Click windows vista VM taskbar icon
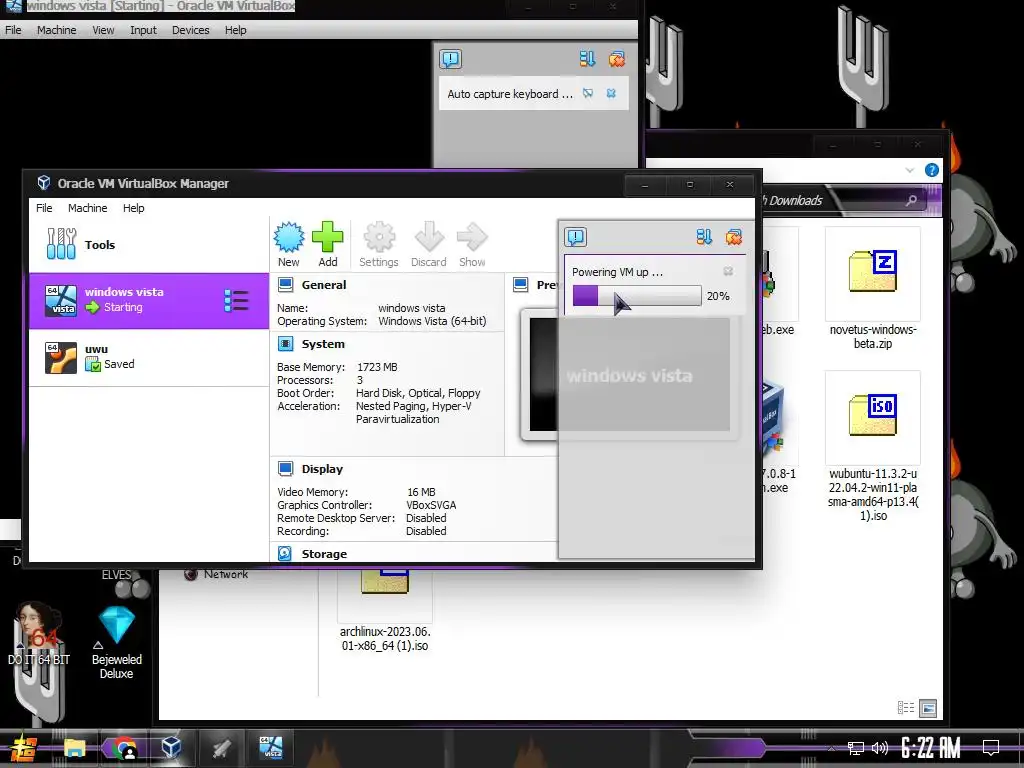Viewport: 1024px width, 768px height. point(270,748)
